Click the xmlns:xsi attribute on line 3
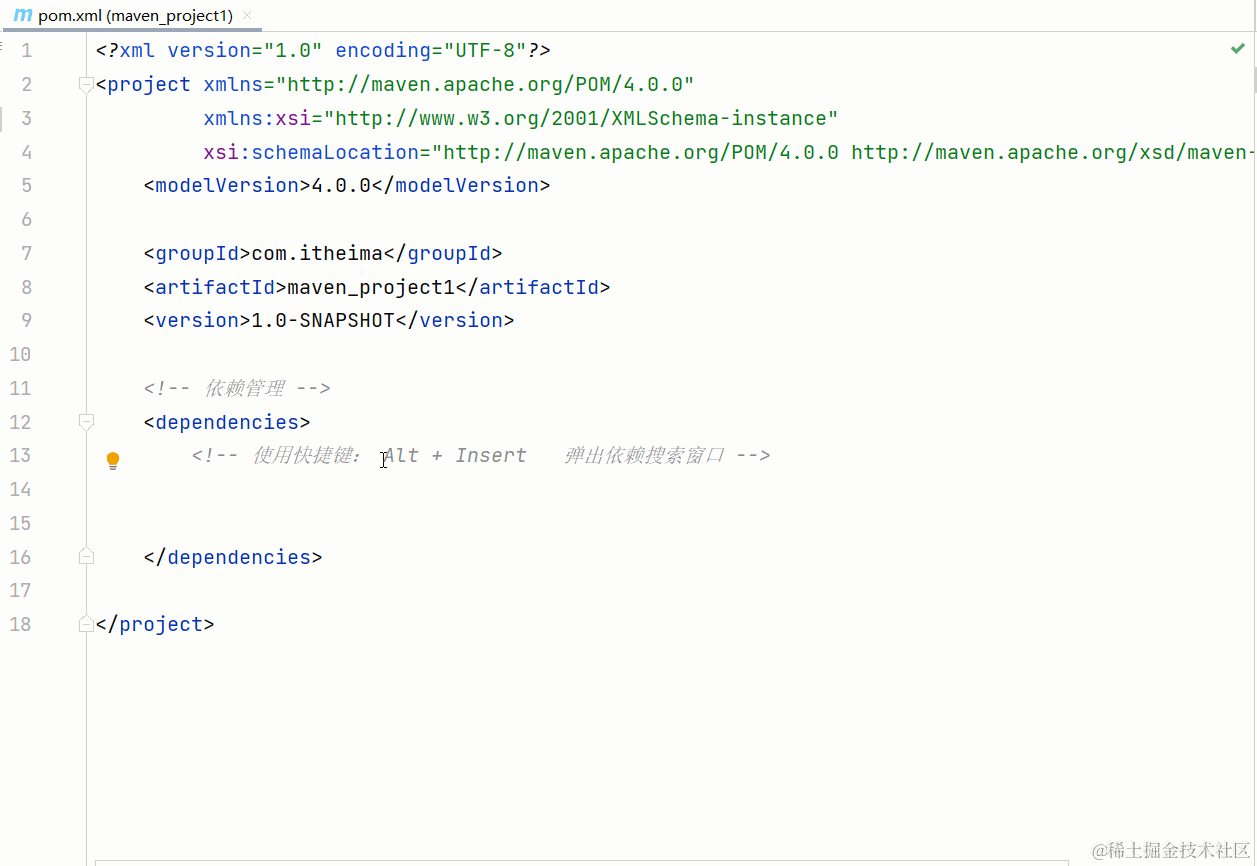This screenshot has height=866, width=1257. [257, 118]
